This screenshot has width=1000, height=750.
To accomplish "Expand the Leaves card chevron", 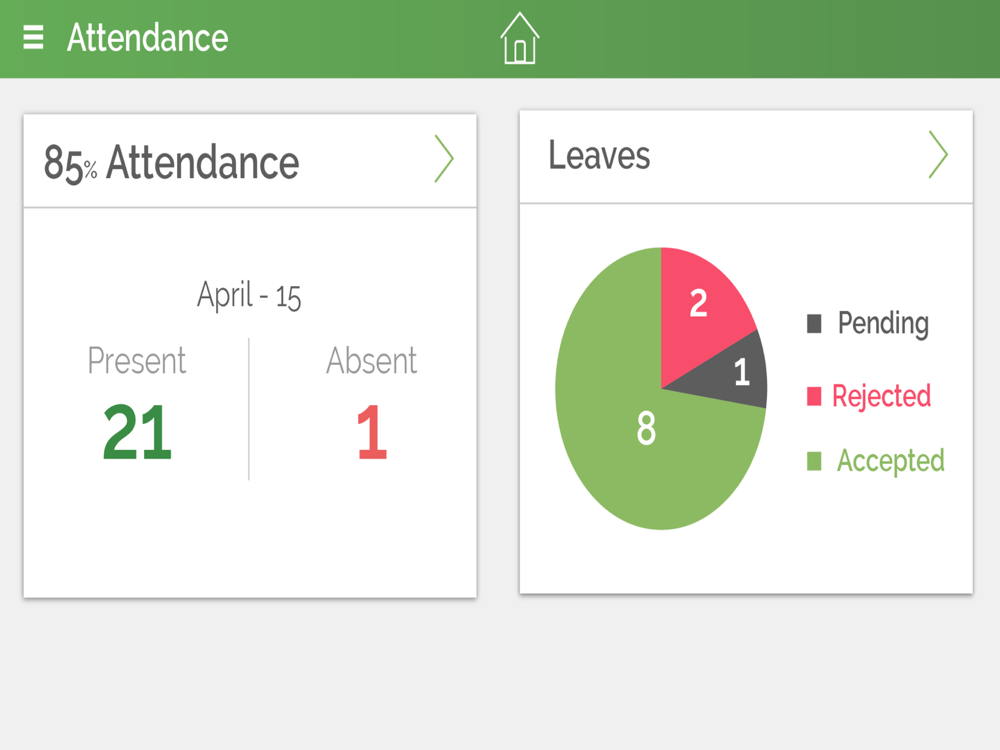I will pos(938,155).
